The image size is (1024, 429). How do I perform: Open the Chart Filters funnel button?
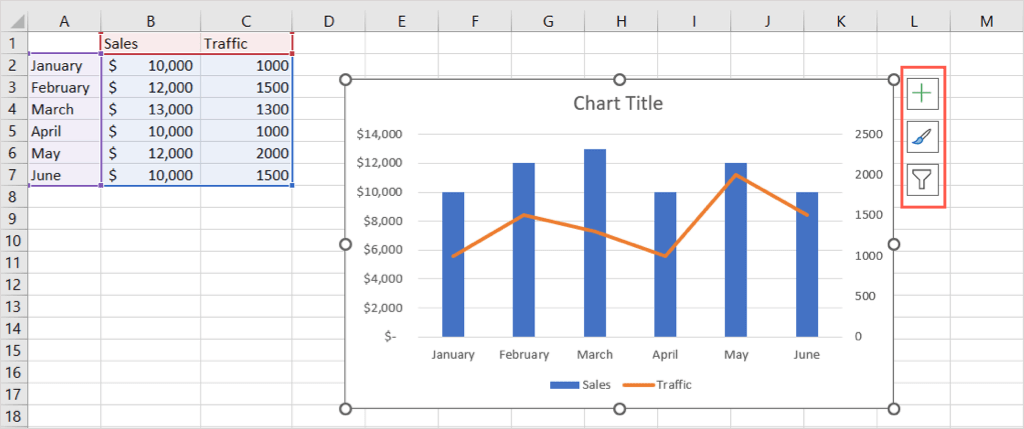[x=922, y=180]
